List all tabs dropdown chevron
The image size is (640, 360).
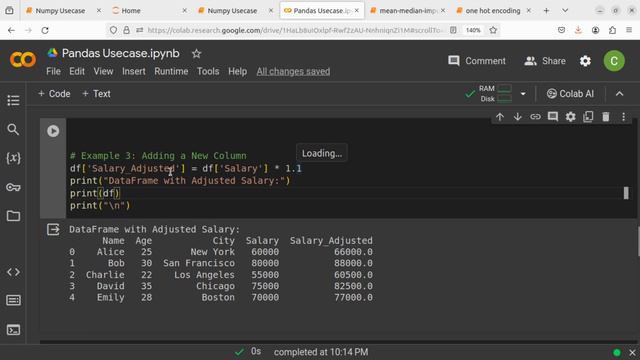coord(565,11)
